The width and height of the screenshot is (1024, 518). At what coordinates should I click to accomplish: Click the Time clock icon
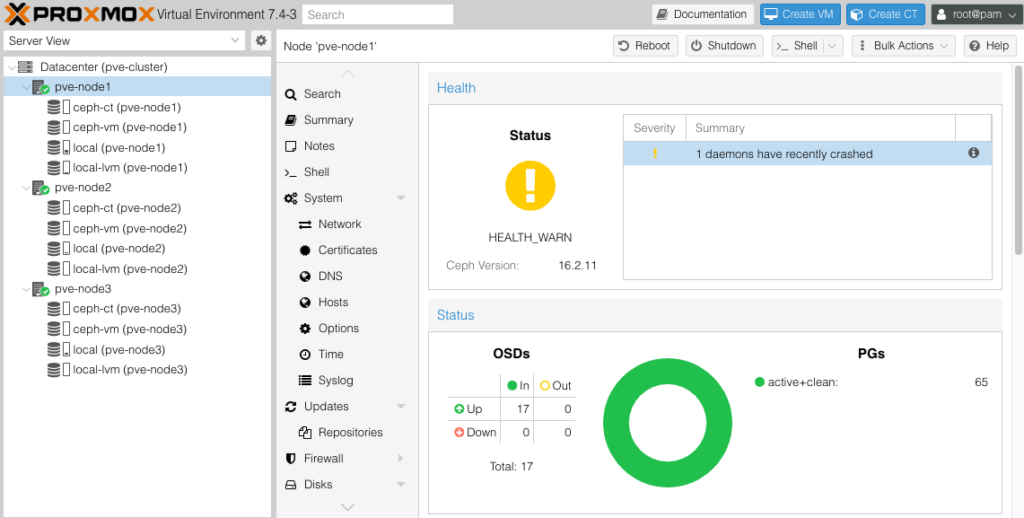pyautogui.click(x=305, y=355)
